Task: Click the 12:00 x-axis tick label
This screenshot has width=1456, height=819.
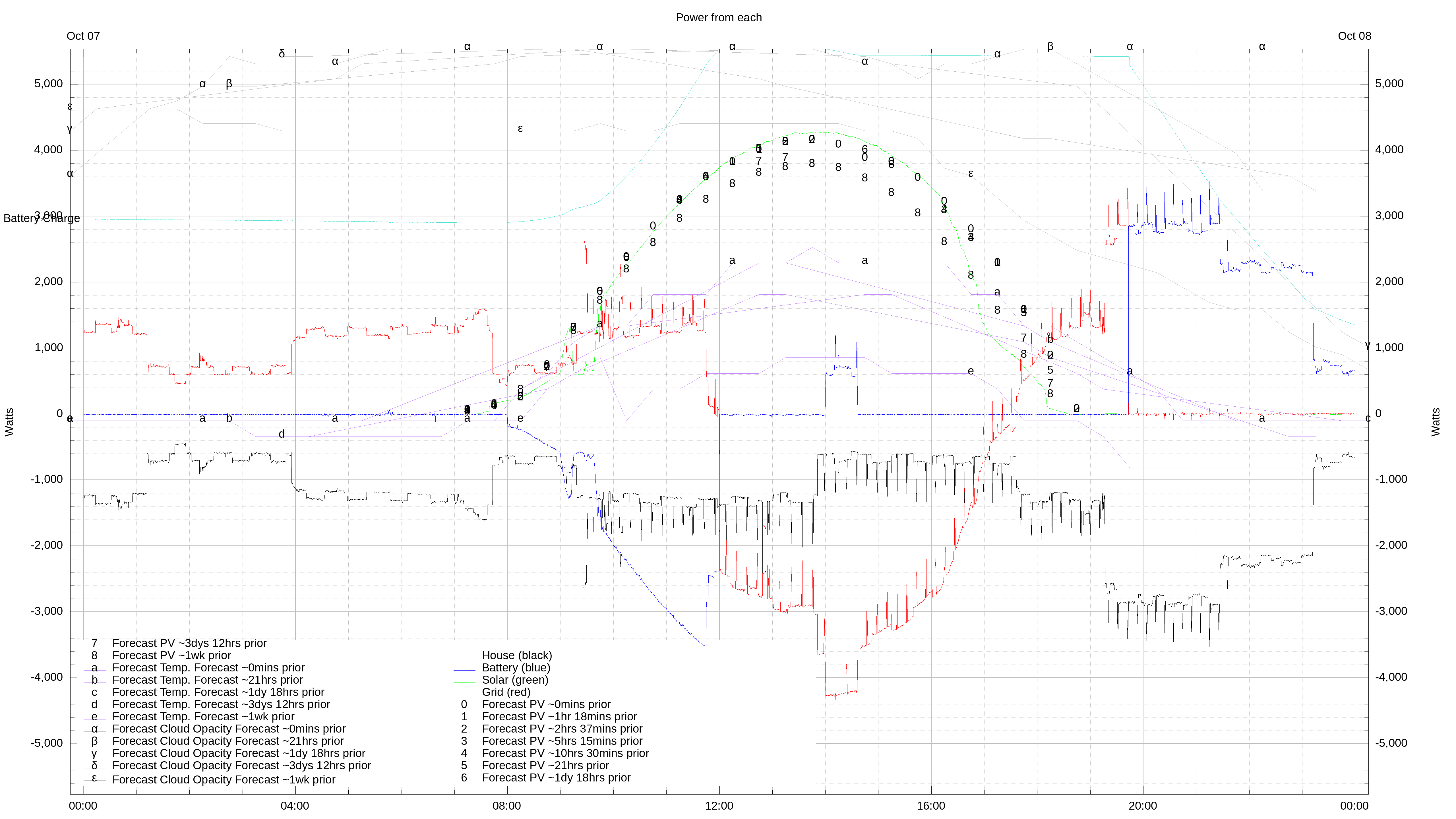Action: click(x=719, y=806)
